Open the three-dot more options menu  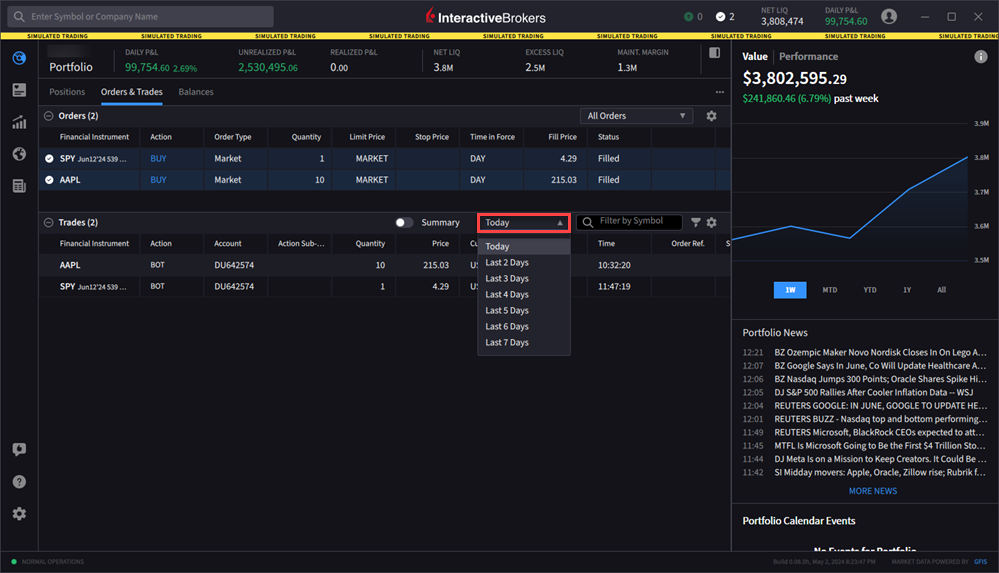(719, 92)
